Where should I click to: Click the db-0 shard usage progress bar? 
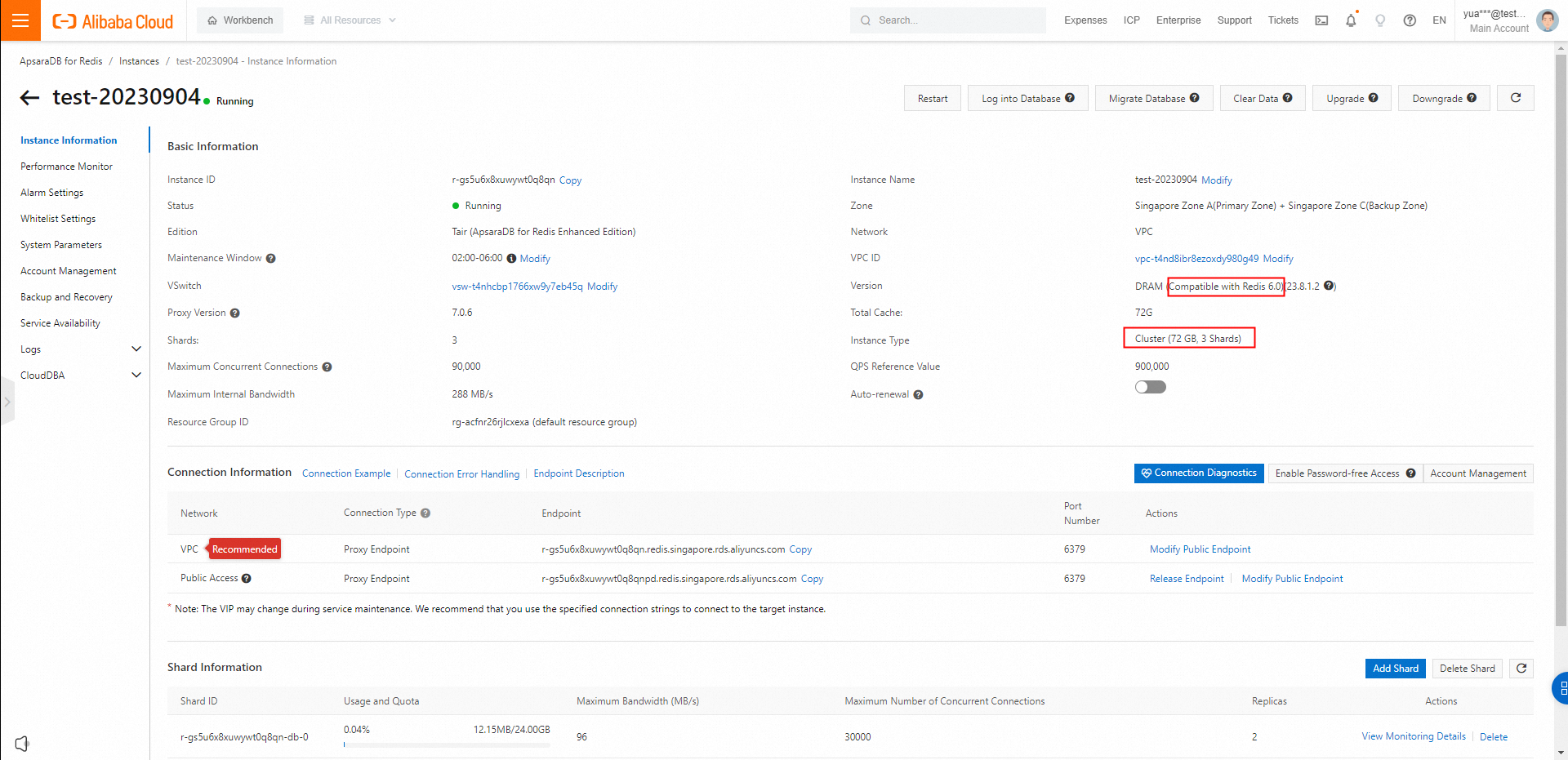pos(447,744)
